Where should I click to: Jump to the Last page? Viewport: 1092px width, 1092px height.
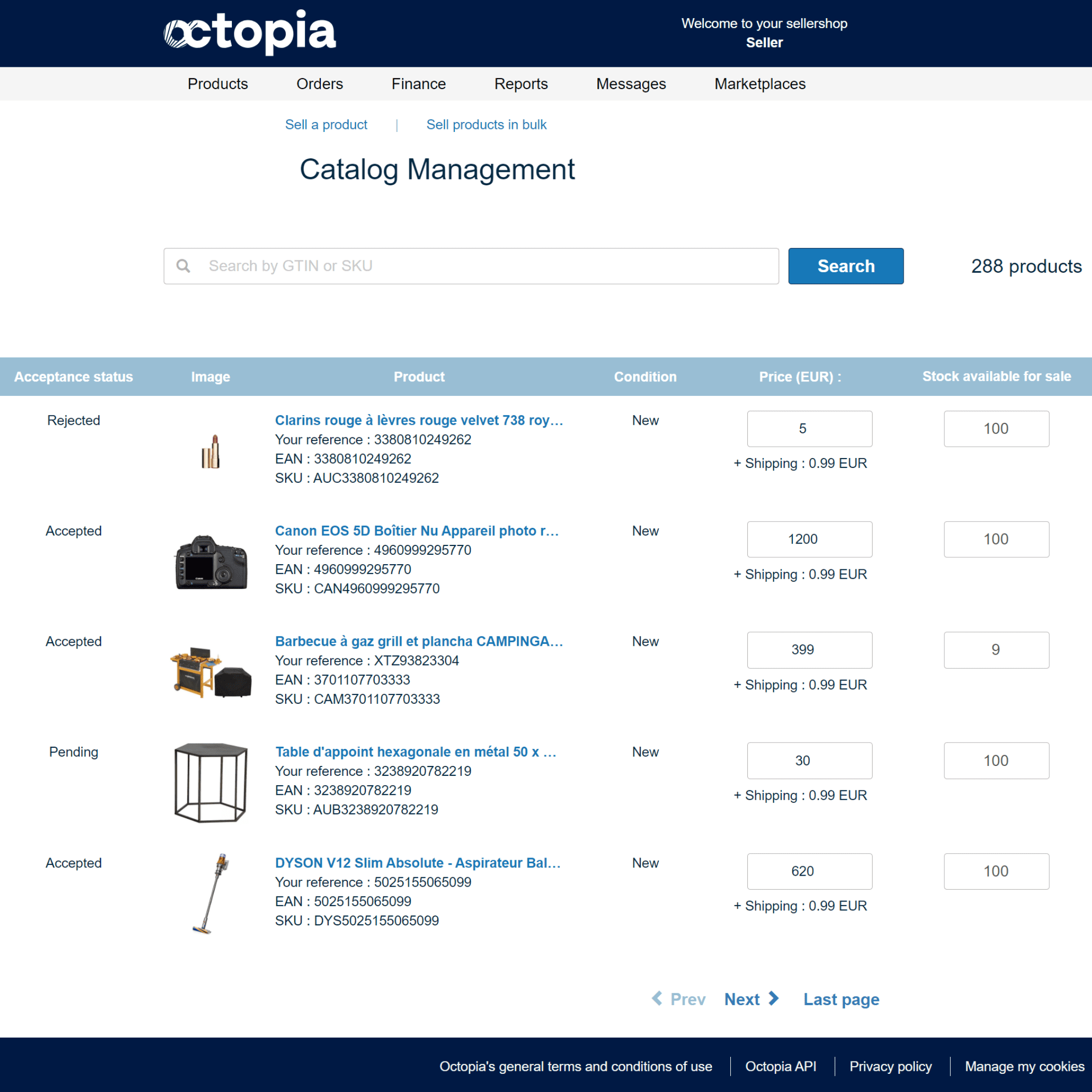tap(842, 999)
